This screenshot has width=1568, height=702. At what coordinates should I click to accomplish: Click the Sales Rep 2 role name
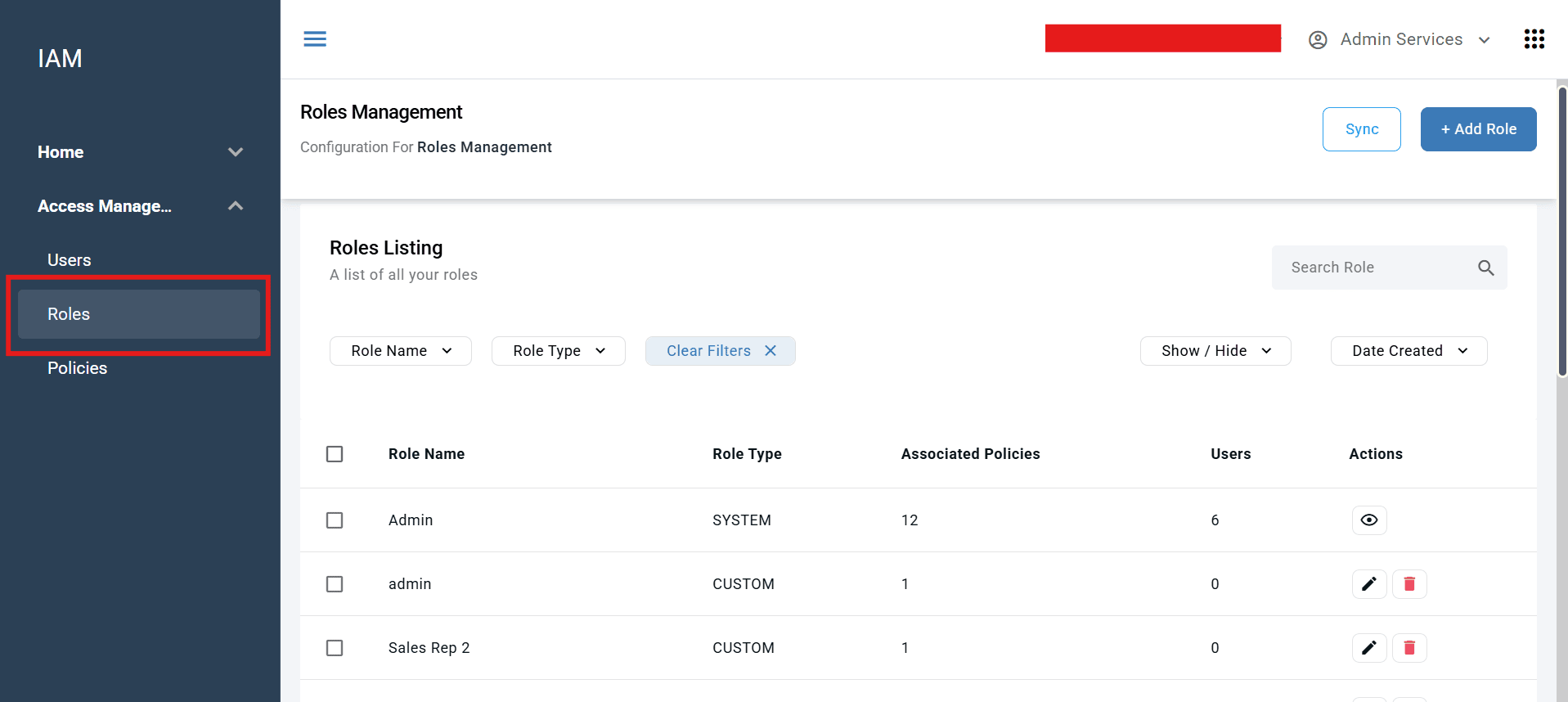click(429, 648)
